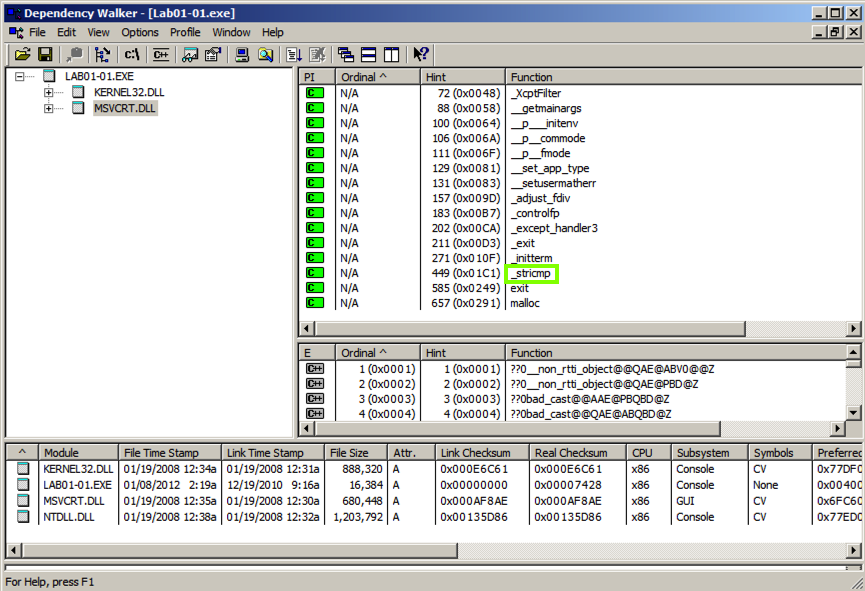
Task: Sort module list by File Size column
Action: click(350, 453)
